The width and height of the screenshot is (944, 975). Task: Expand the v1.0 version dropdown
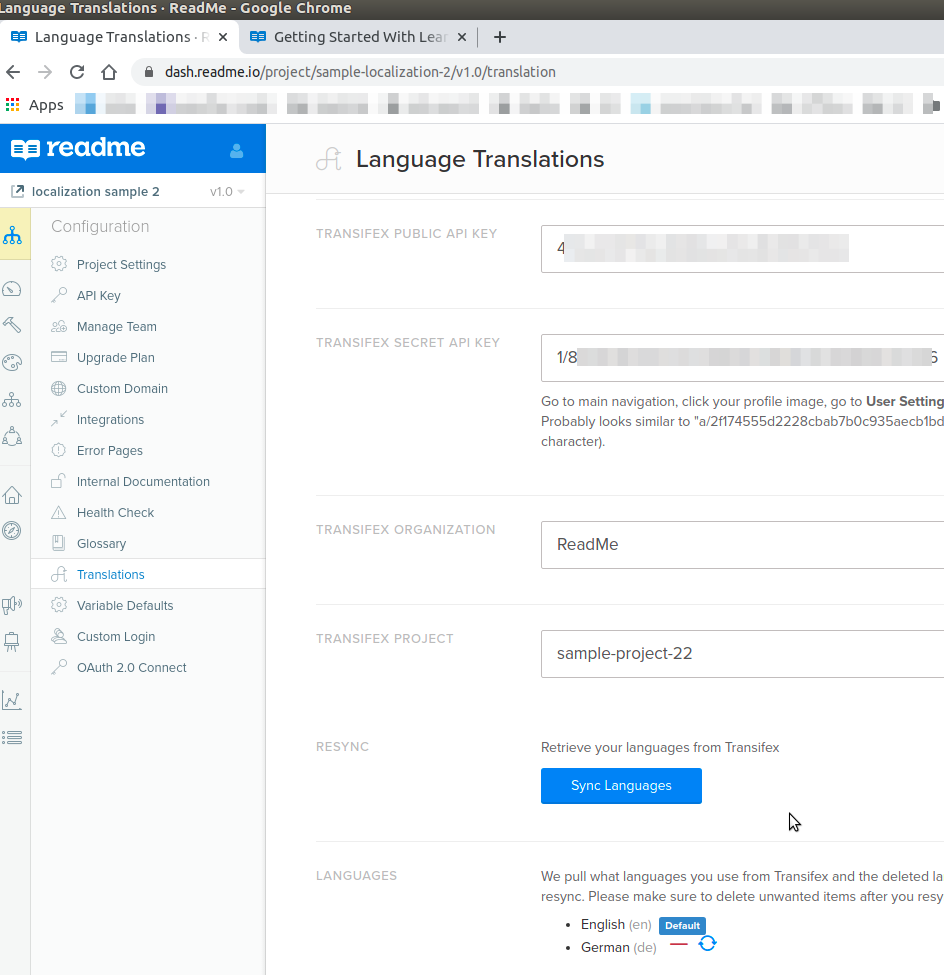click(x=227, y=192)
